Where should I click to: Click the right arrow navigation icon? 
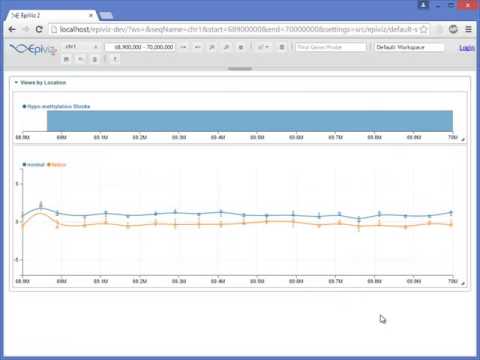(x=183, y=47)
